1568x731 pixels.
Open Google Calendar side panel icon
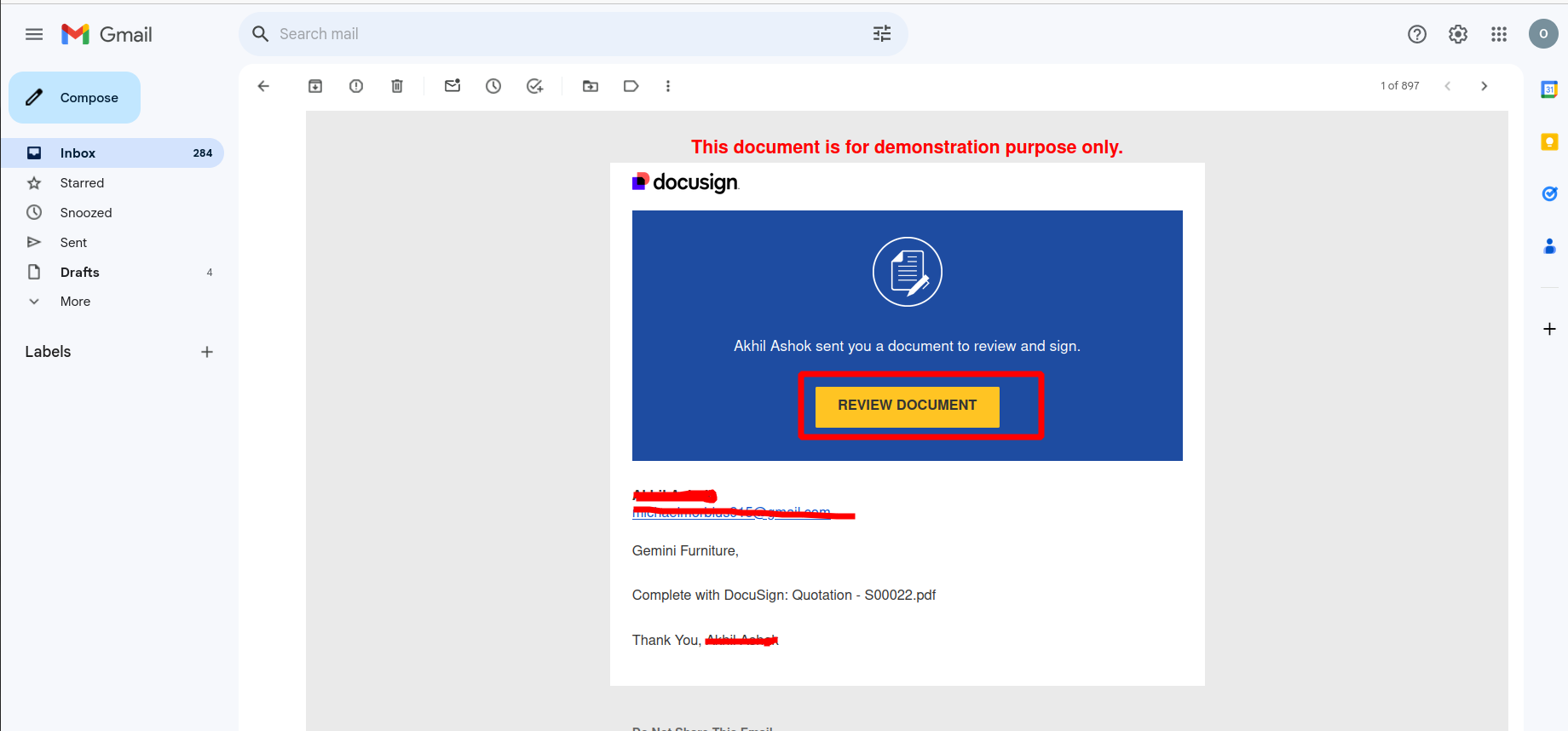point(1549,89)
